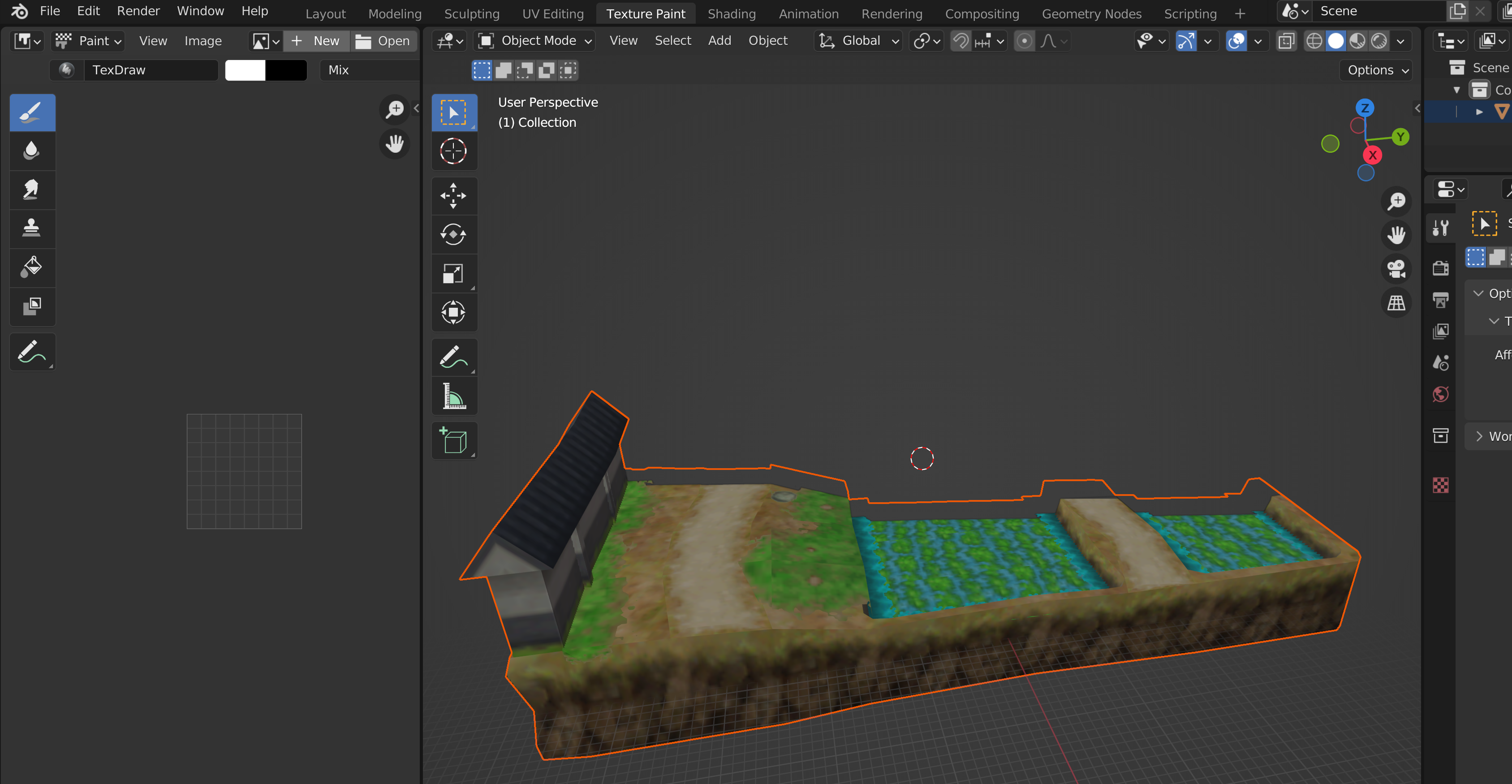
Task: Click the Open image button
Action: (383, 41)
